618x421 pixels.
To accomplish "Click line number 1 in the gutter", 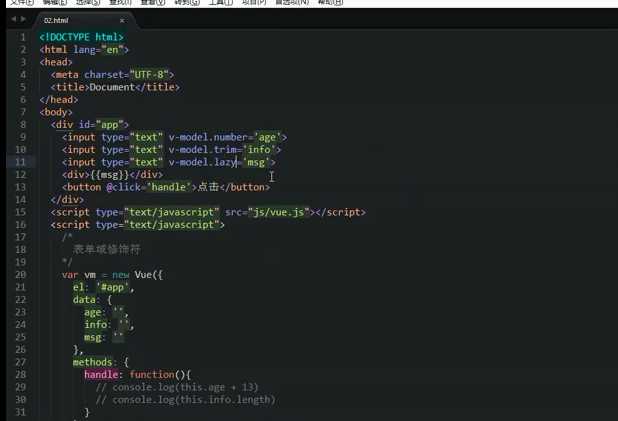I will coord(23,37).
